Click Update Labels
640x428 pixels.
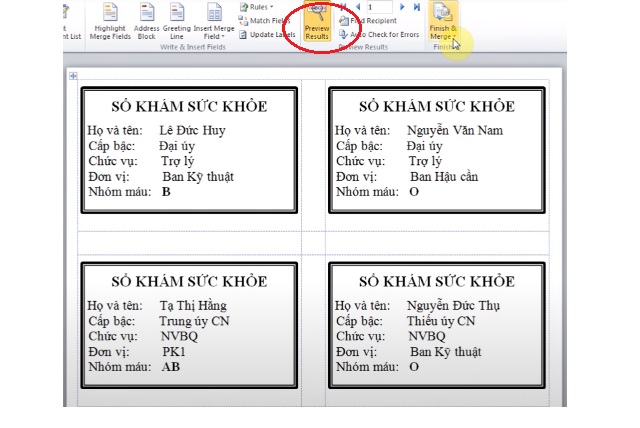click(x=267, y=34)
